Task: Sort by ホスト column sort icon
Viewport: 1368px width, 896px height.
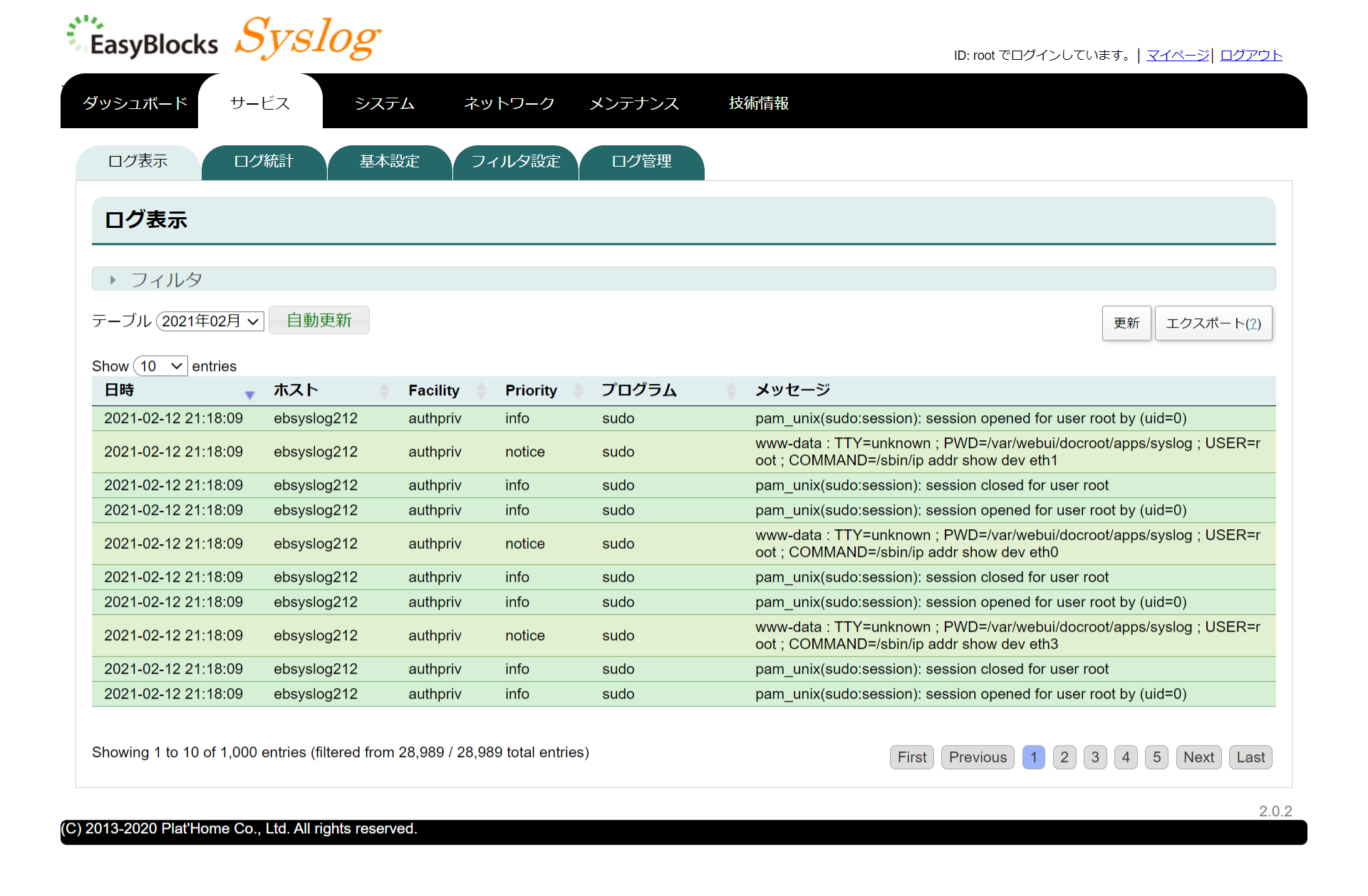Action: pos(384,390)
